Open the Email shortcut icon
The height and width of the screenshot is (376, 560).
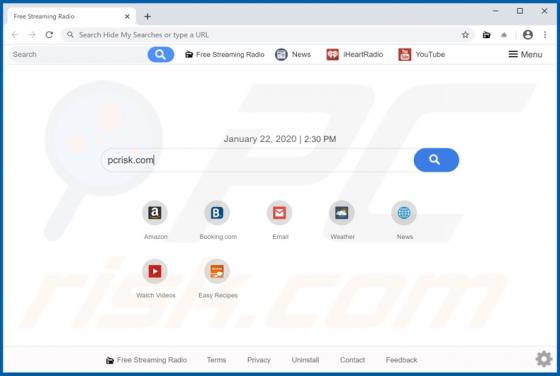pyautogui.click(x=279, y=213)
